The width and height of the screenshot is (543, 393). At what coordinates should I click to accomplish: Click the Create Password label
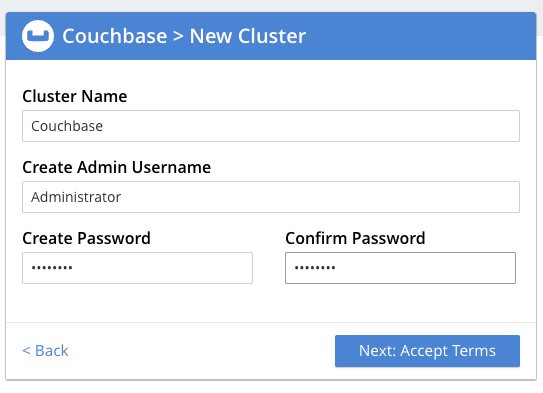(87, 238)
